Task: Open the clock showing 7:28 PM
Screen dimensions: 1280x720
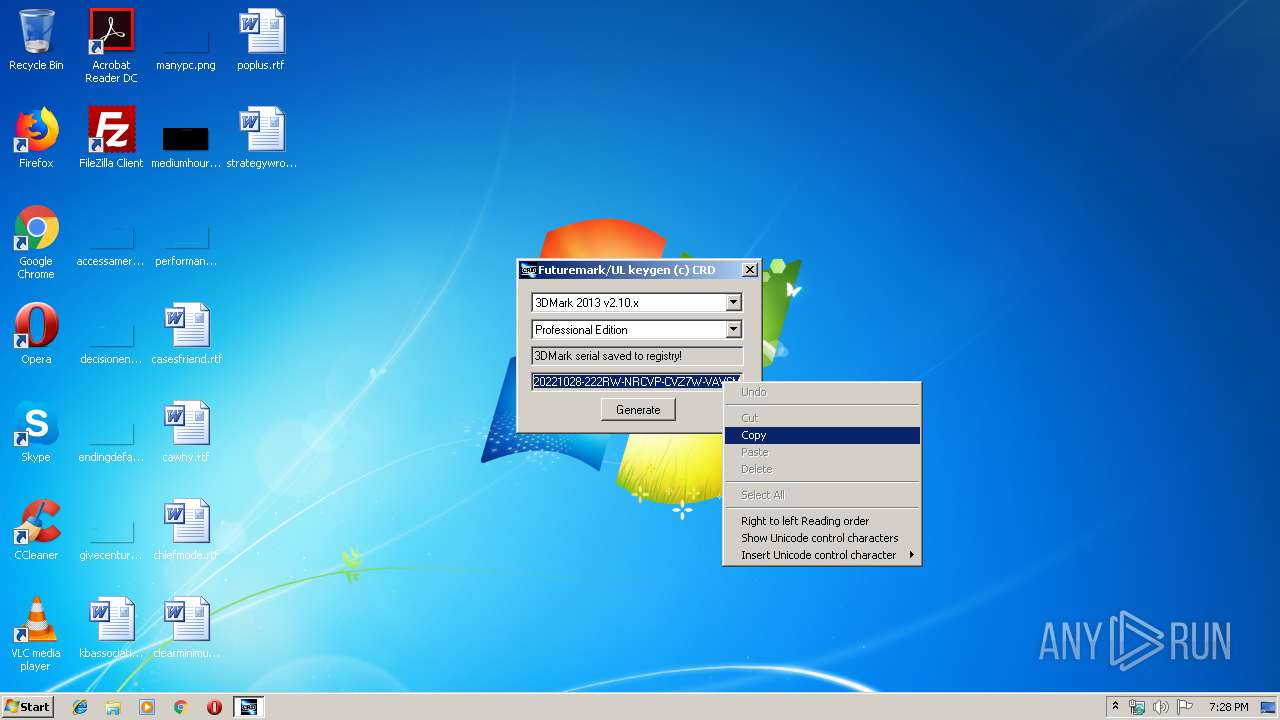Action: click(1228, 707)
